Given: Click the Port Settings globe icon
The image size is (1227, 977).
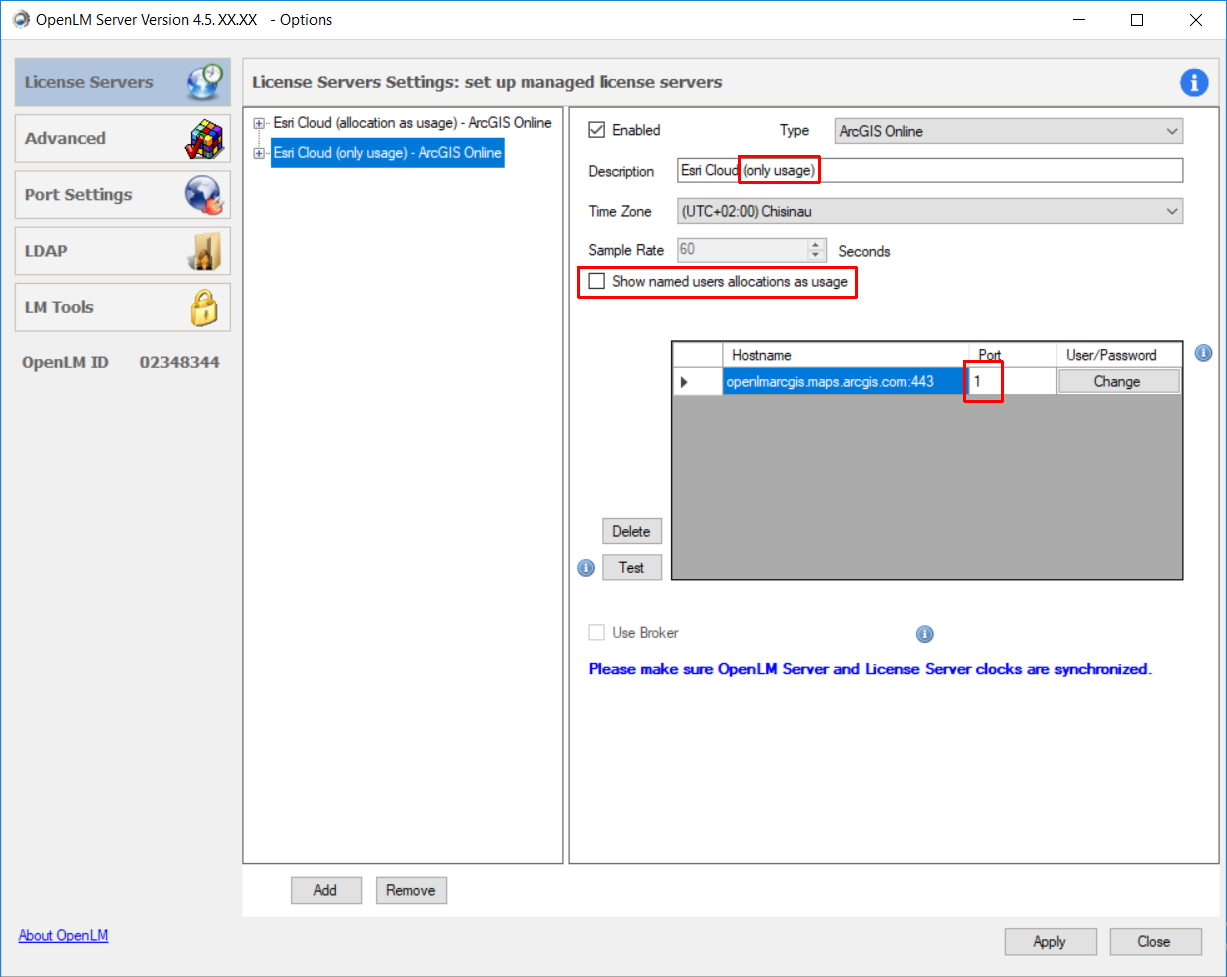Looking at the screenshot, I should pyautogui.click(x=205, y=195).
